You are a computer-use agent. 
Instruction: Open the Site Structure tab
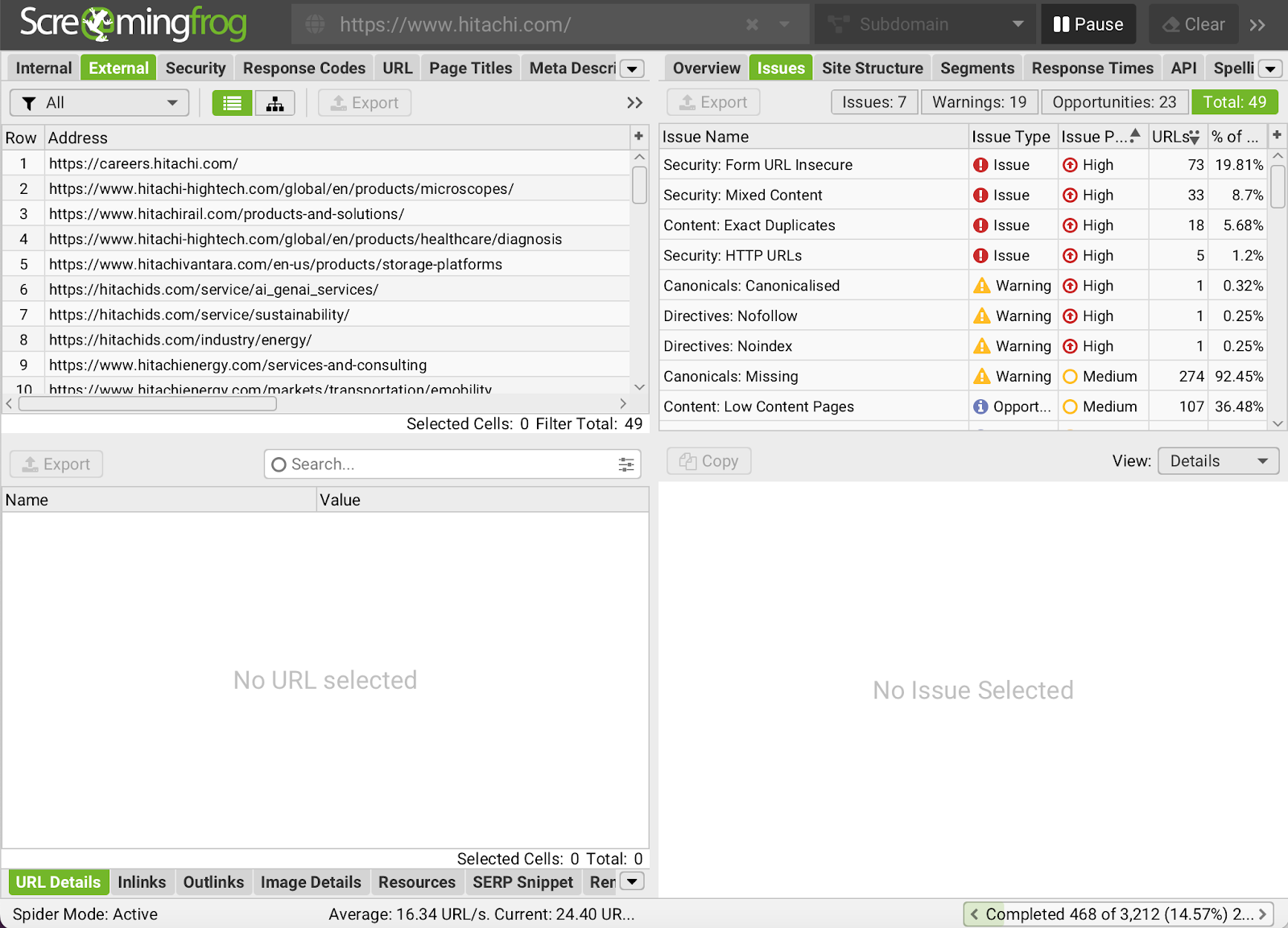(x=873, y=68)
